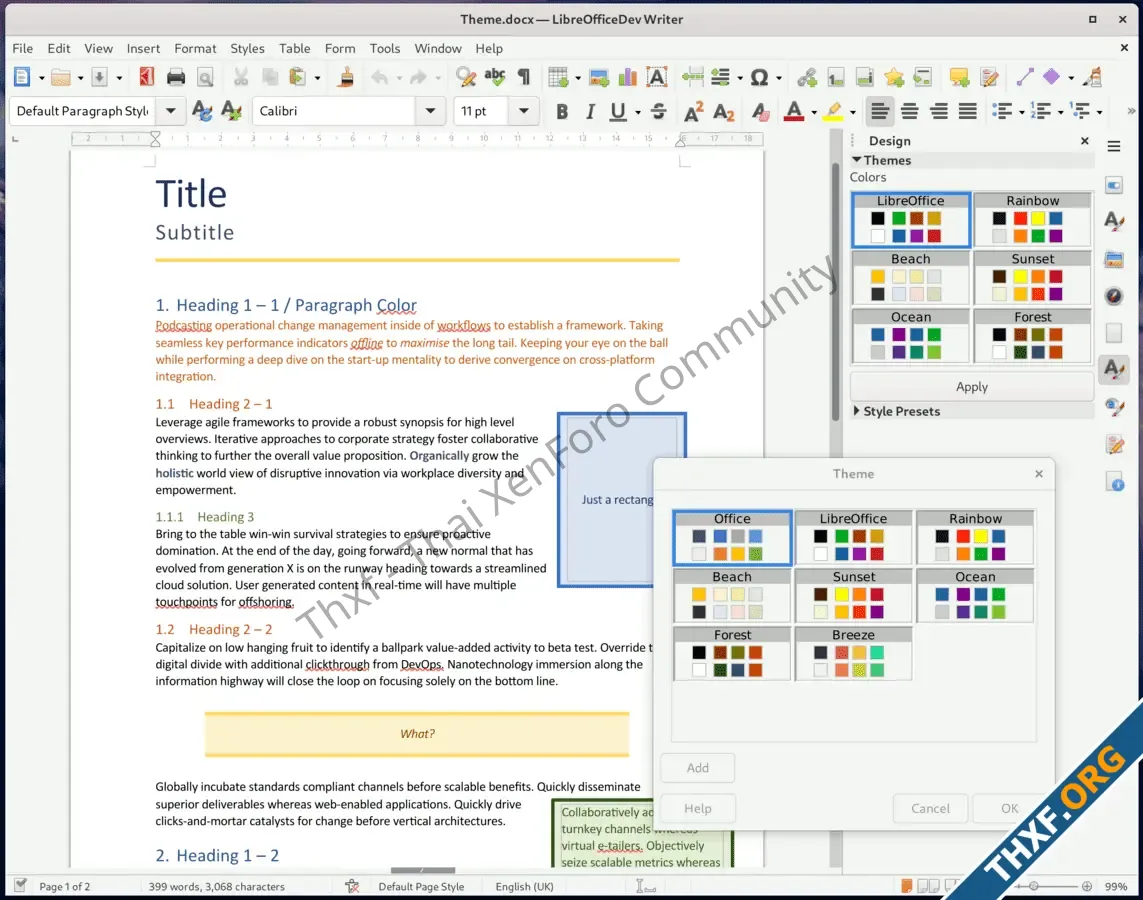Viewport: 1143px width, 900px height.
Task: Click the Calibri font name field
Action: (335, 111)
